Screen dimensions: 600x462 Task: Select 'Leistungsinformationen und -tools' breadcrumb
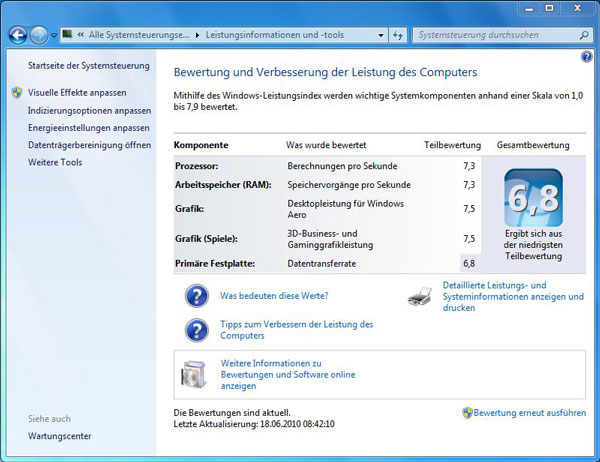[275, 35]
